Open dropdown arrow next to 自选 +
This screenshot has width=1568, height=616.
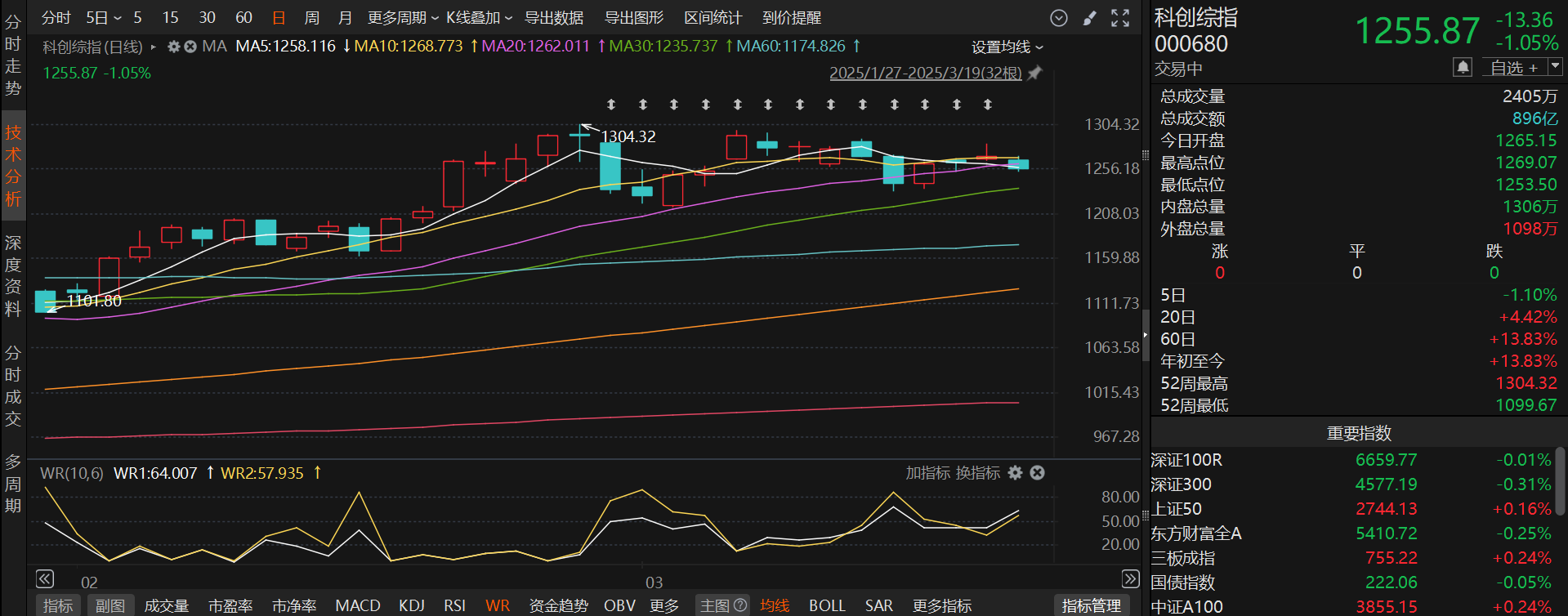coord(1555,66)
